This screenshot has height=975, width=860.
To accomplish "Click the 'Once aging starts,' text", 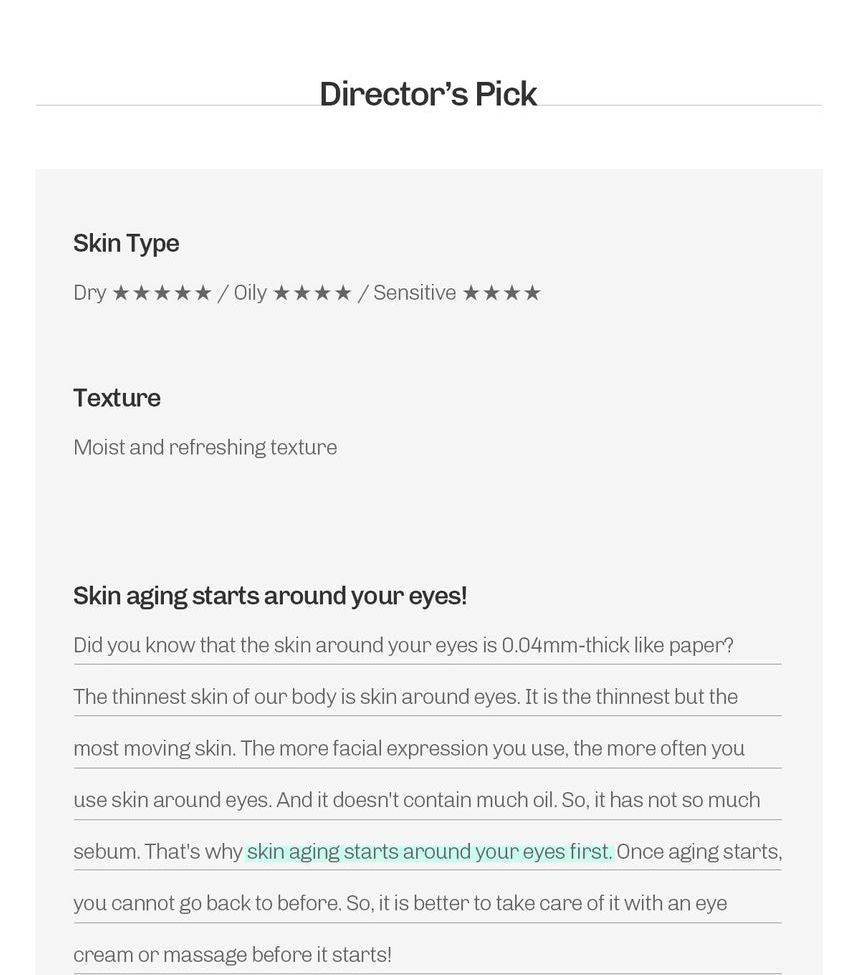I will click(x=698, y=852).
